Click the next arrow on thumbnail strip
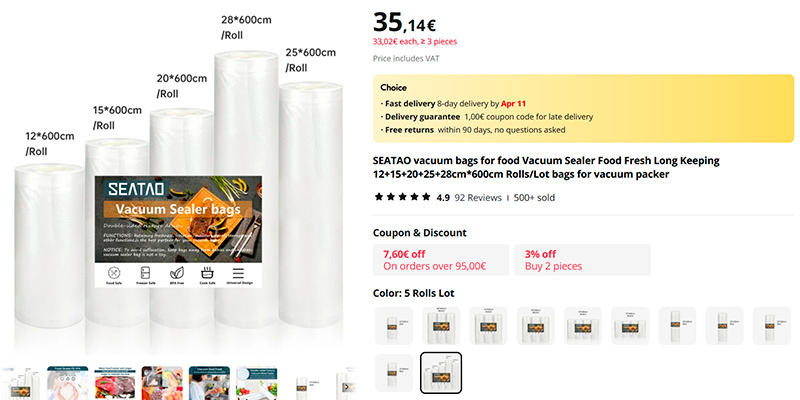The height and width of the screenshot is (400, 800). coord(347,386)
